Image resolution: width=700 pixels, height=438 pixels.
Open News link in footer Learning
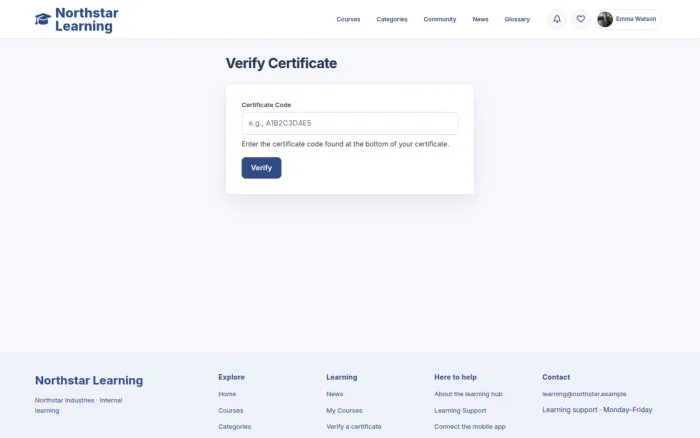(334, 394)
